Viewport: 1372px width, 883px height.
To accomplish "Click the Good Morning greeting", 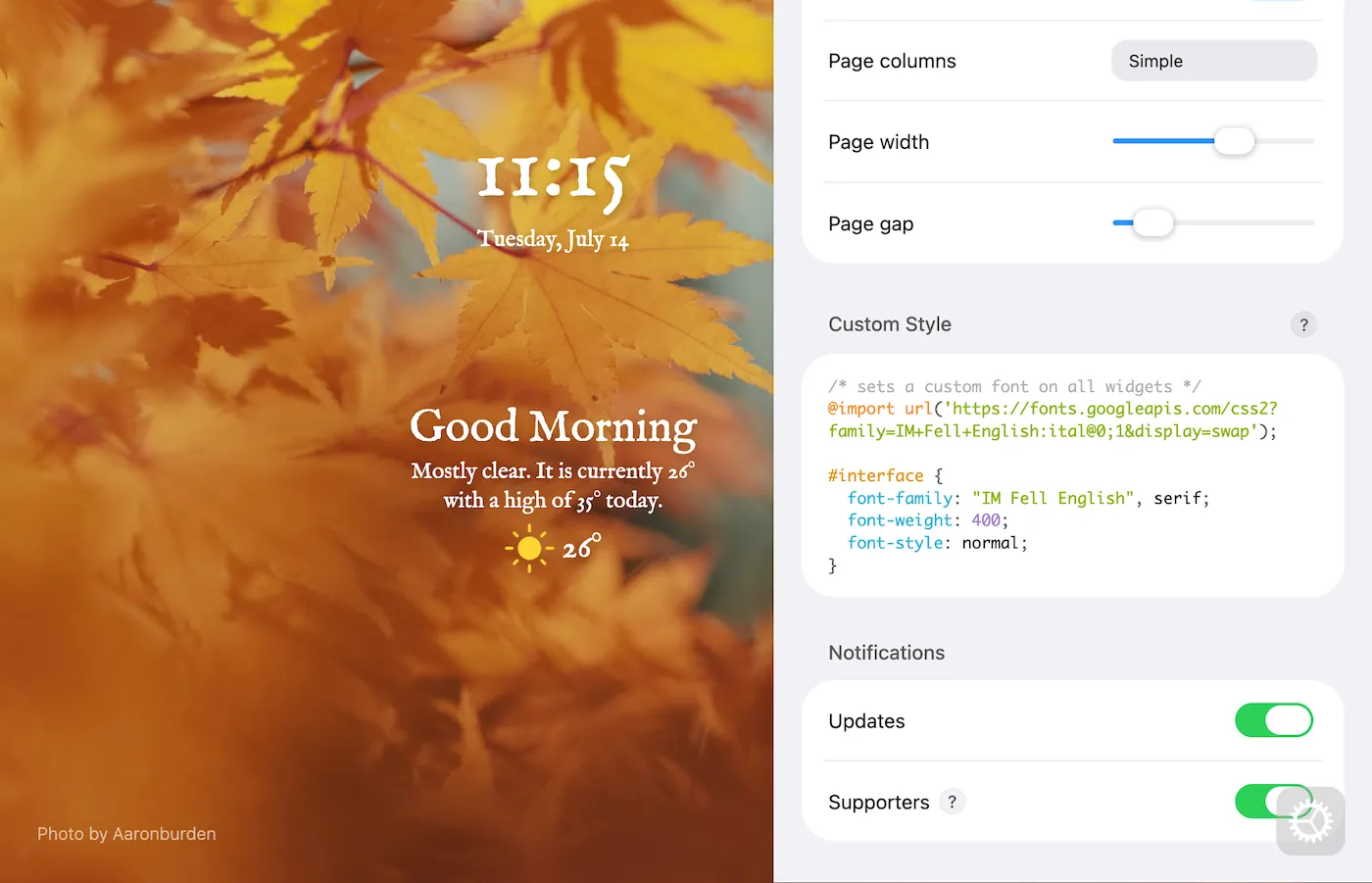I will pyautogui.click(x=554, y=426).
